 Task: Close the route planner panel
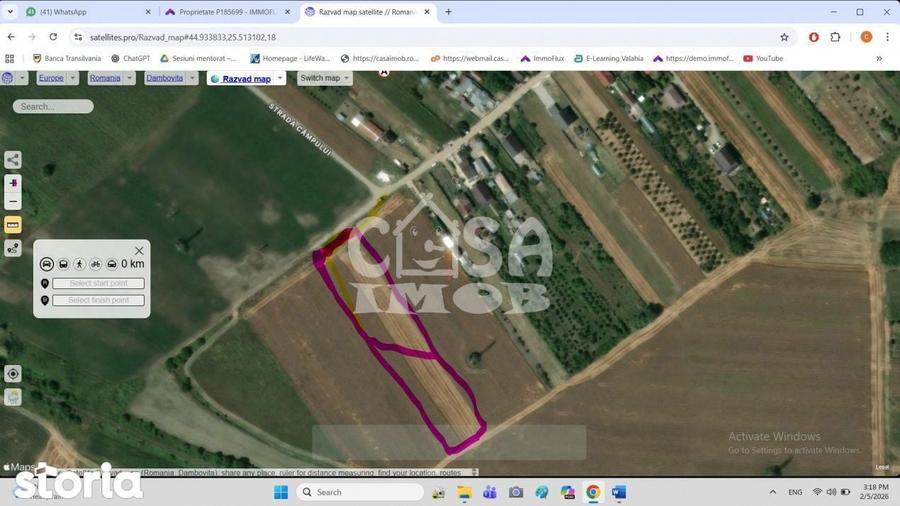click(x=139, y=251)
